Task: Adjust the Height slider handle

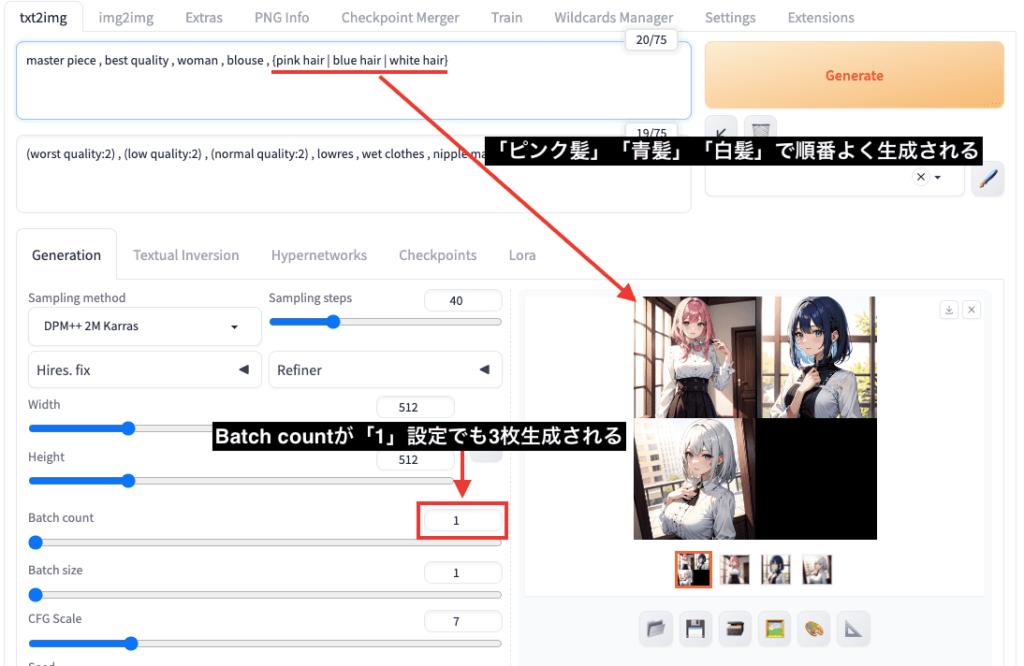Action: click(129, 481)
